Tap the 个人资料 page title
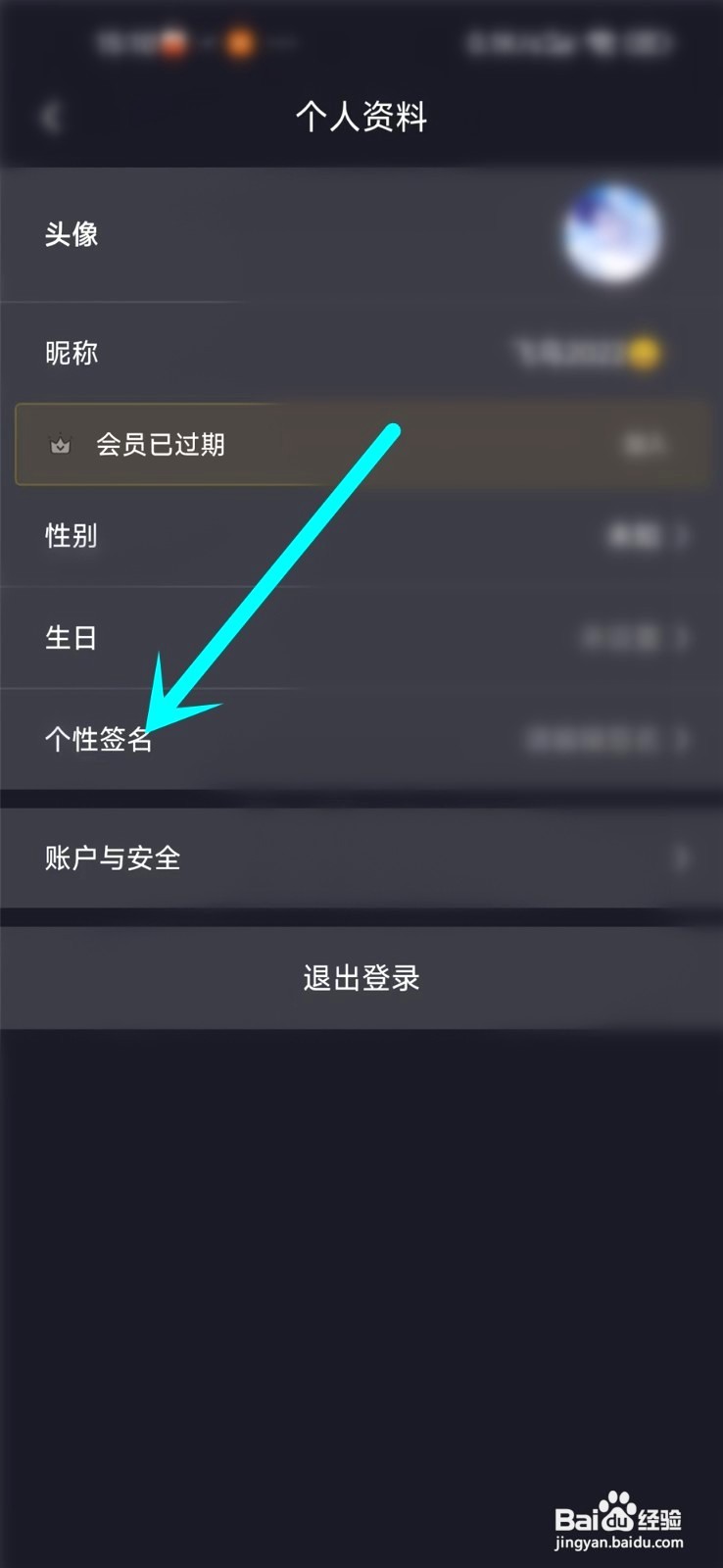Viewport: 723px width, 1568px height. pos(361,118)
